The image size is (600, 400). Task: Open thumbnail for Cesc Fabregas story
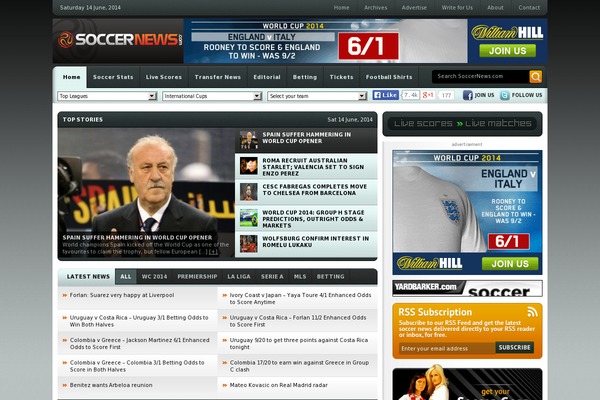[x=248, y=192]
